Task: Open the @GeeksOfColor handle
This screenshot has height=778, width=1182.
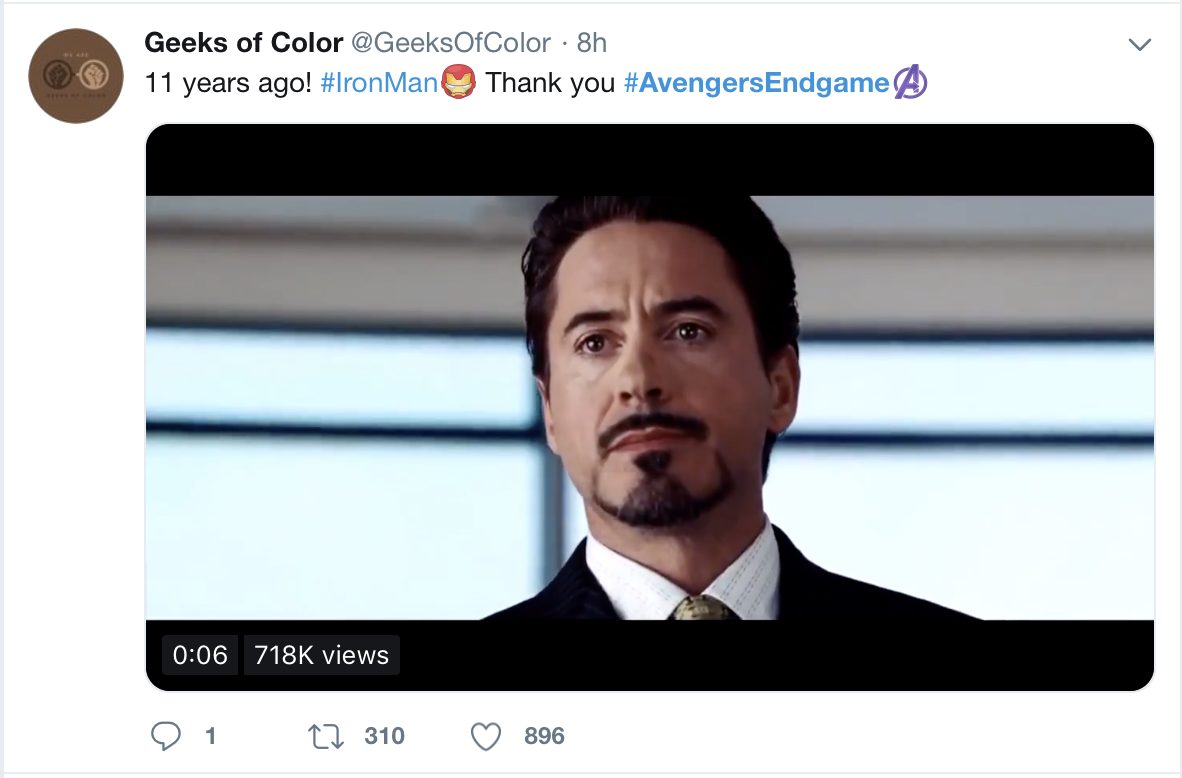Action: coord(451,43)
